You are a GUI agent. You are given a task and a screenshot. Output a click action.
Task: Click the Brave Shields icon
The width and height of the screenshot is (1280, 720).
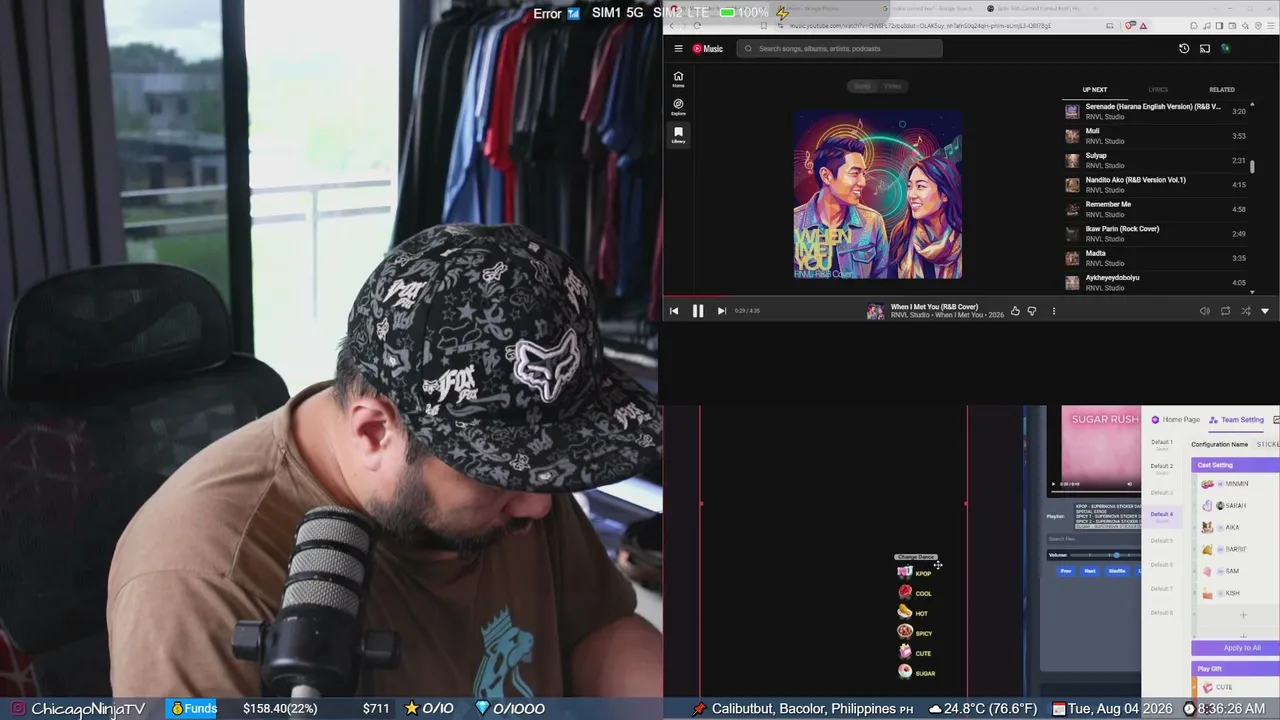pyautogui.click(x=1131, y=25)
